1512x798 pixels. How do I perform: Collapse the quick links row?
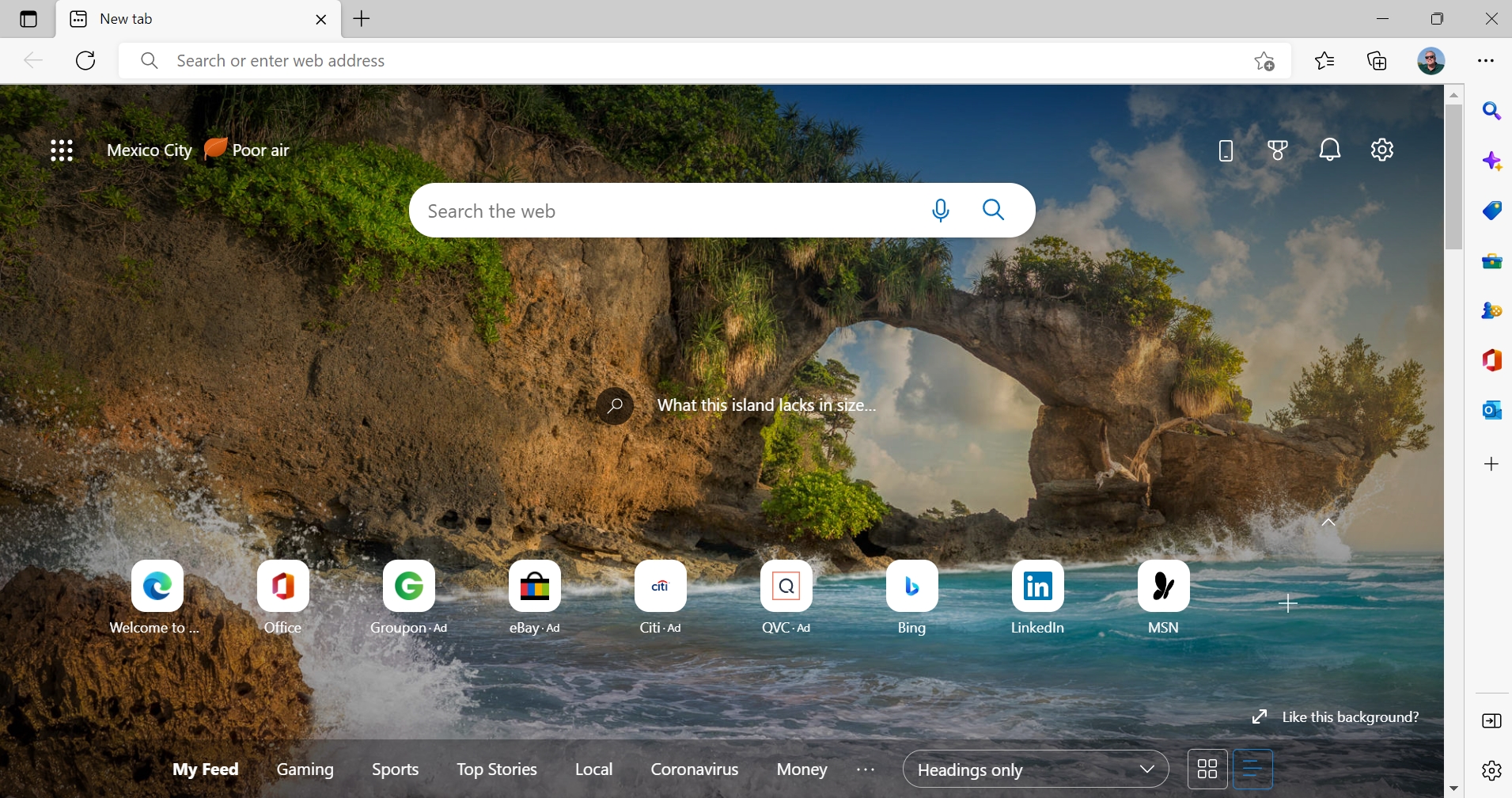1328,522
